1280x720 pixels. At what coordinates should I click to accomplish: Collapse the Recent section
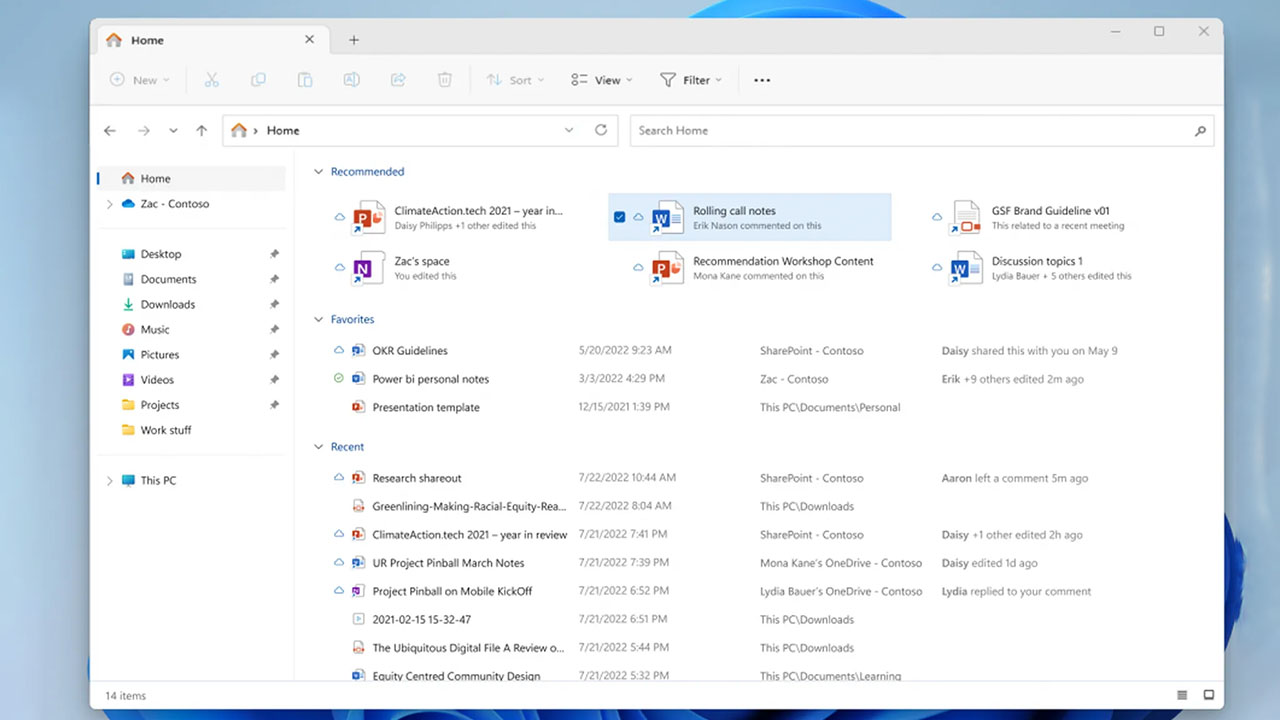[x=319, y=447]
